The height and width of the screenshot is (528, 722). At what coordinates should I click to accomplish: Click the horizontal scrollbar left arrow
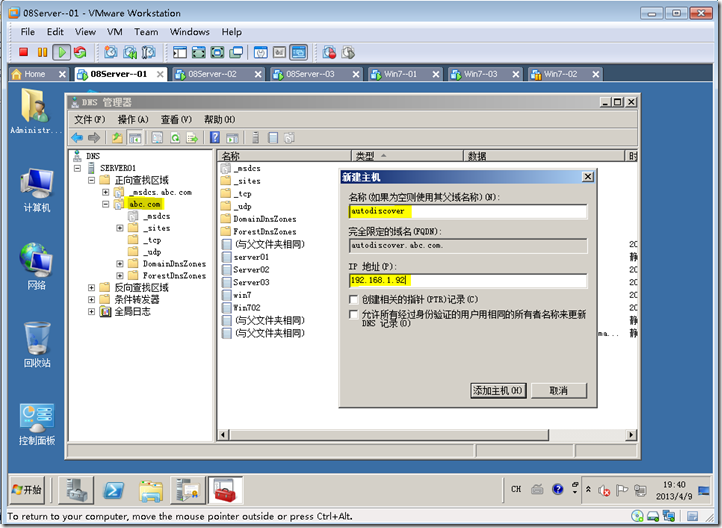tap(223, 435)
